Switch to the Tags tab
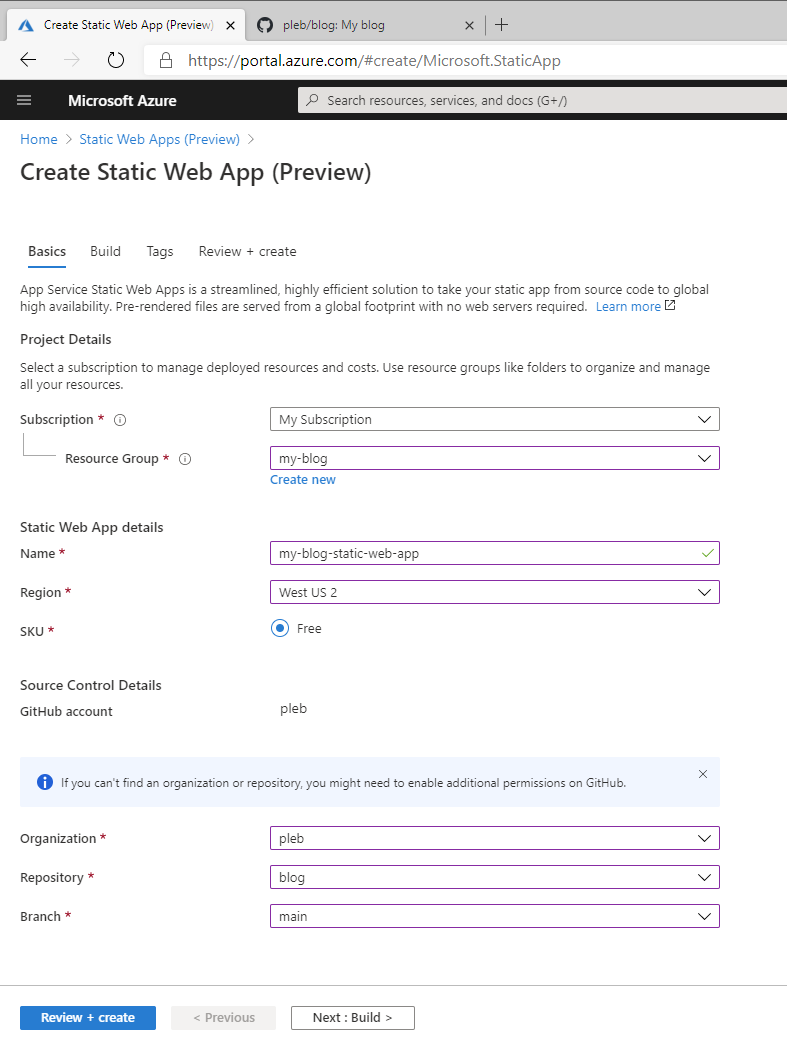Screen dimensions: 787x1046 tap(160, 251)
